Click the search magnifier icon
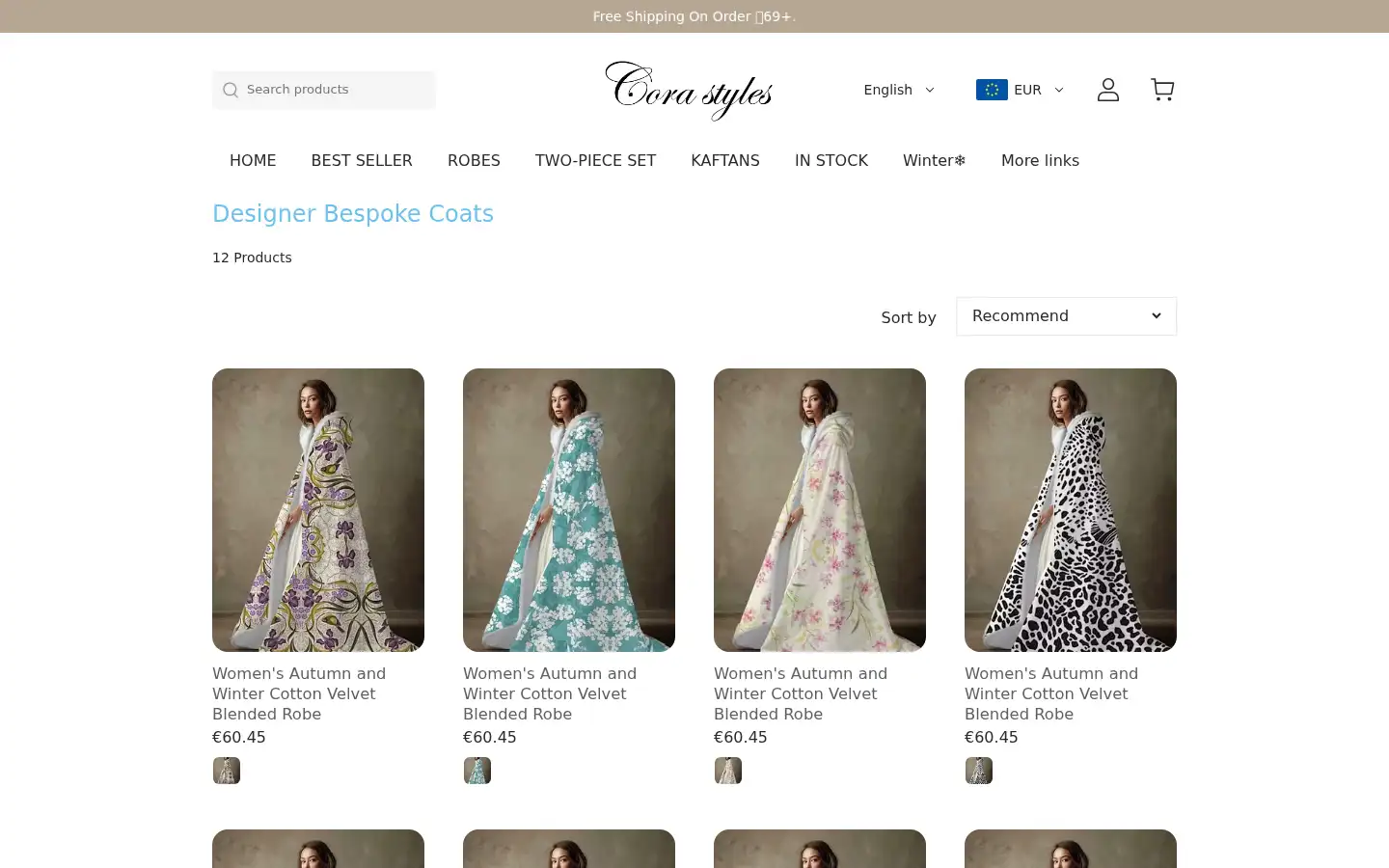The image size is (1389, 868). (231, 90)
